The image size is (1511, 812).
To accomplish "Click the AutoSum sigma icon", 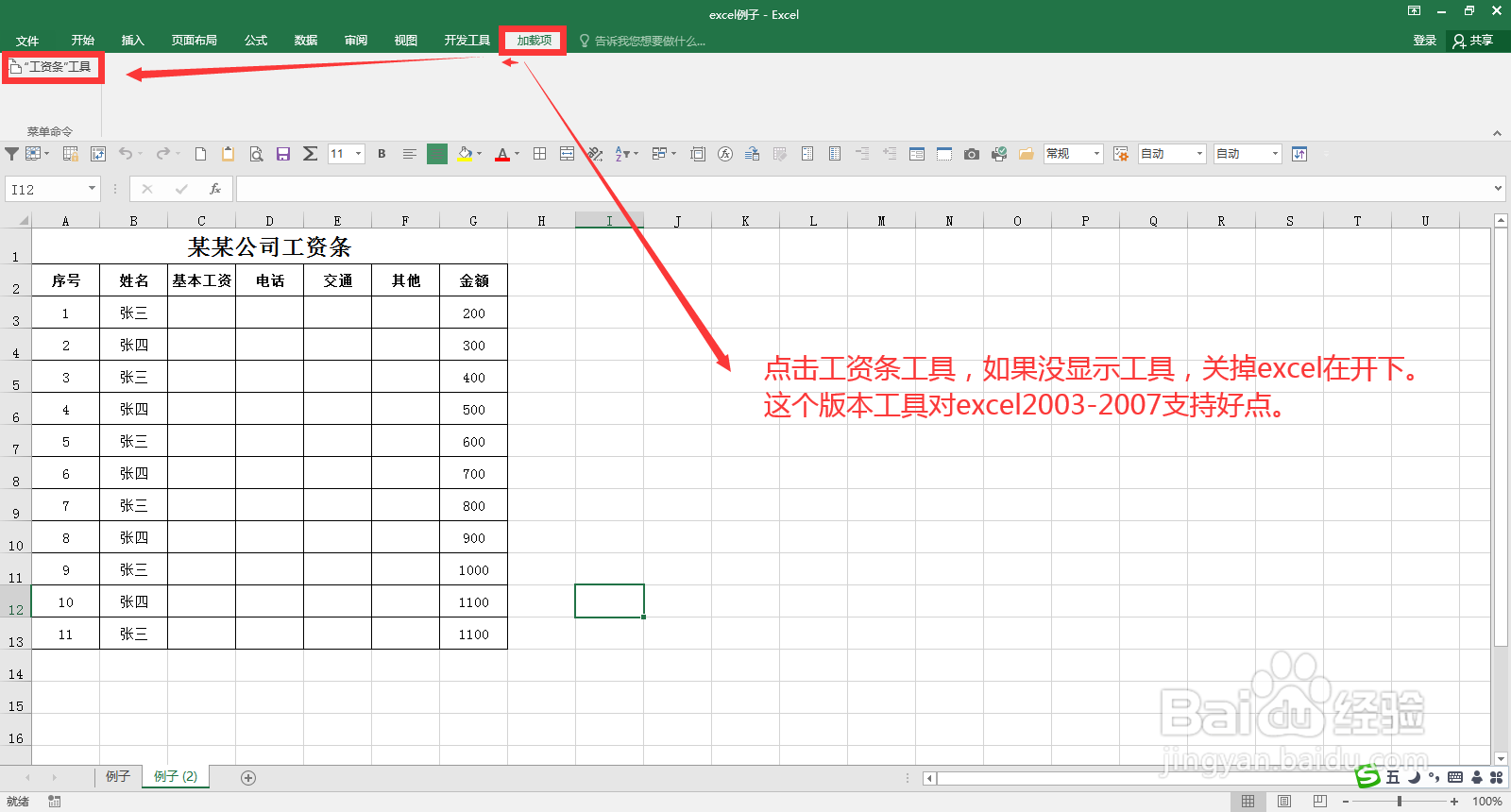I will pos(310,154).
